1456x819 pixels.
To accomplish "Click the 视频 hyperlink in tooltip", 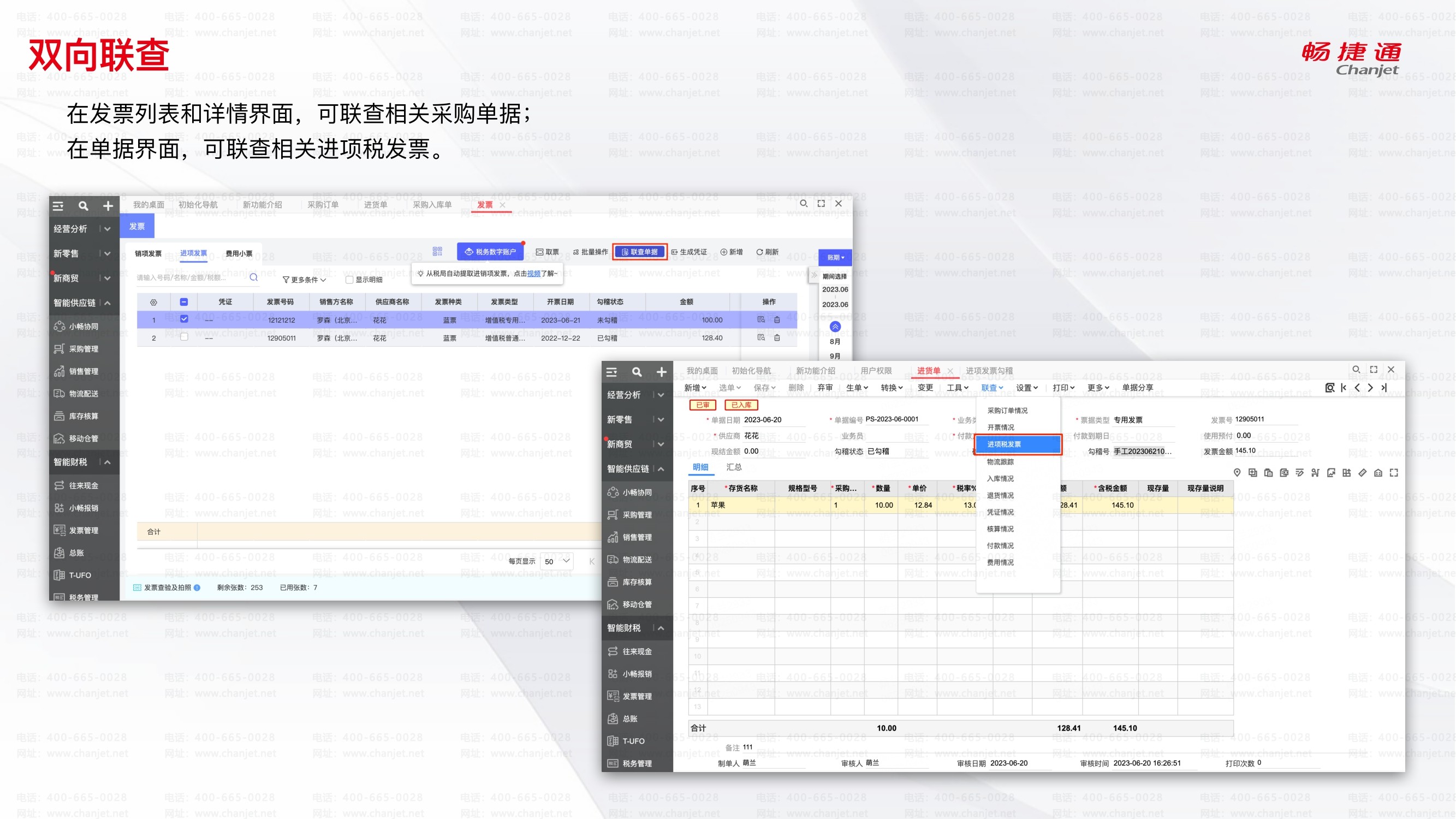I will coord(533,274).
